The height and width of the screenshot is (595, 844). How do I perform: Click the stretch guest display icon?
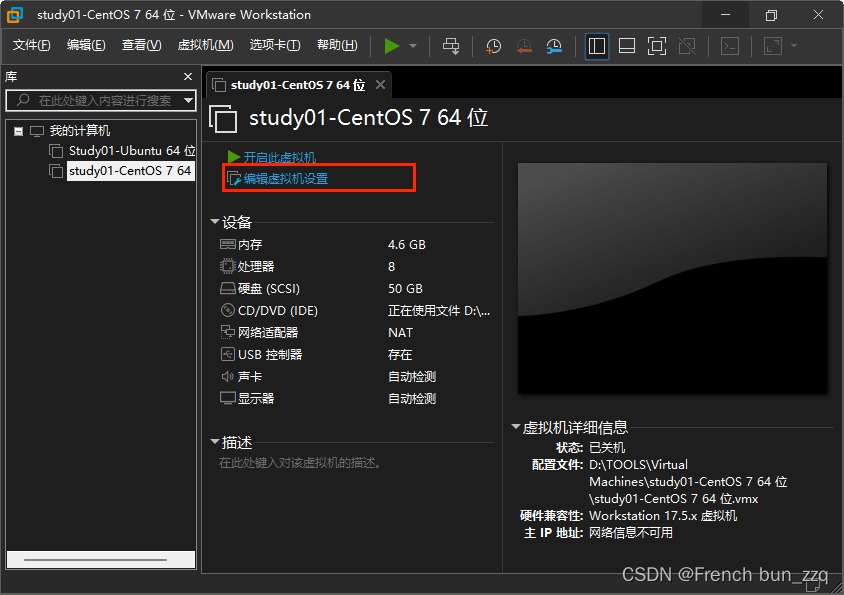coord(773,46)
